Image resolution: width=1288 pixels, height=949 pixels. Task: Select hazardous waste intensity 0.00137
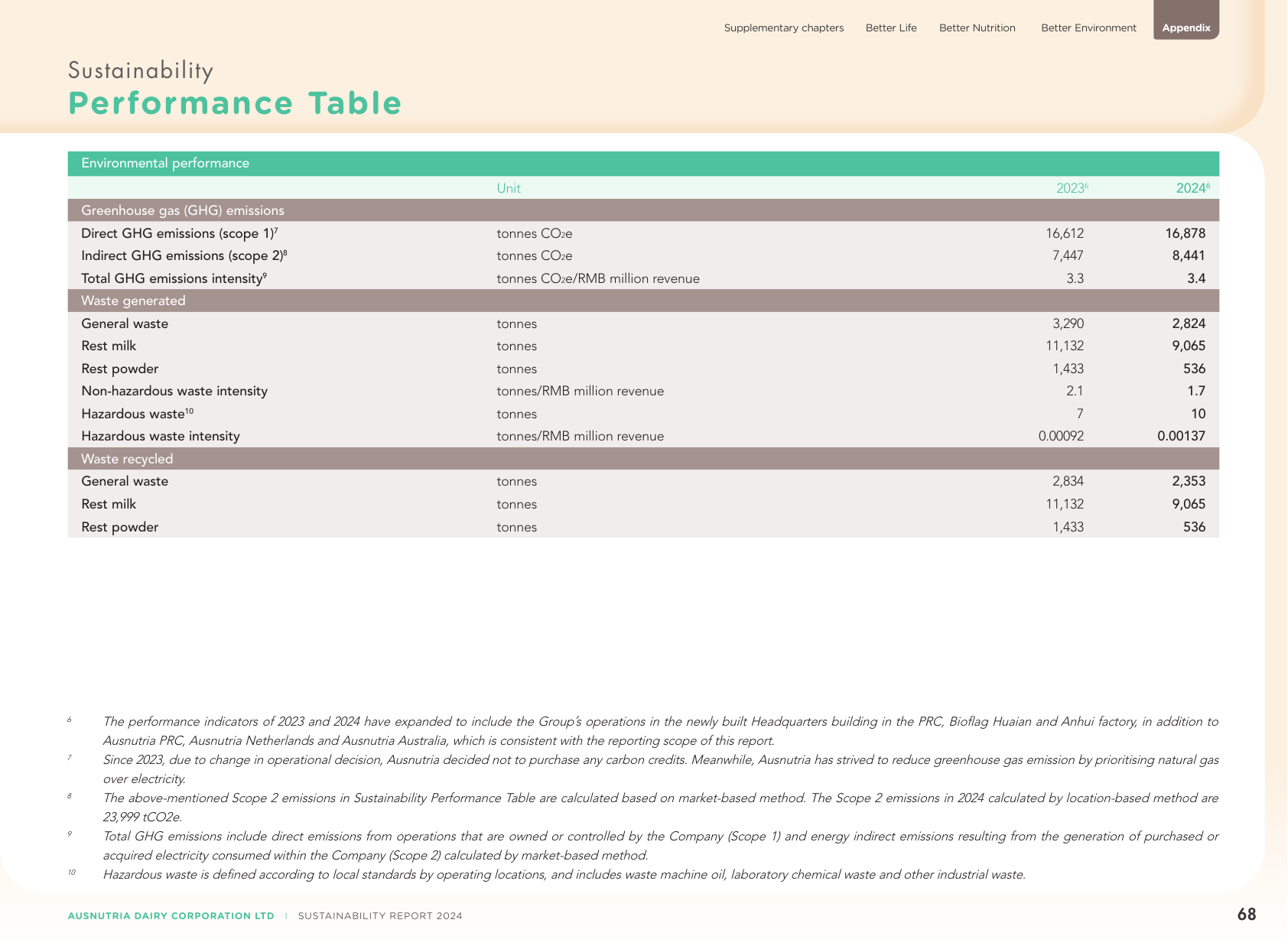pyautogui.click(x=1182, y=436)
